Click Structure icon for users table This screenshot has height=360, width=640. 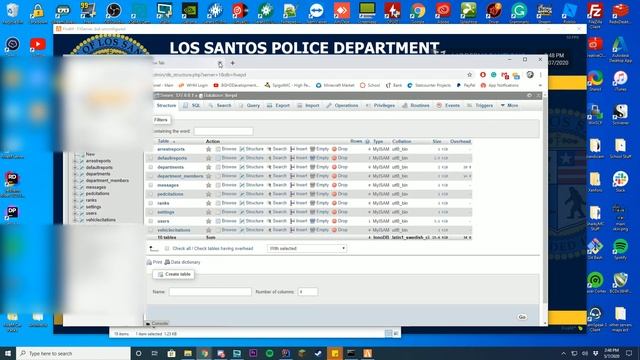[242, 221]
